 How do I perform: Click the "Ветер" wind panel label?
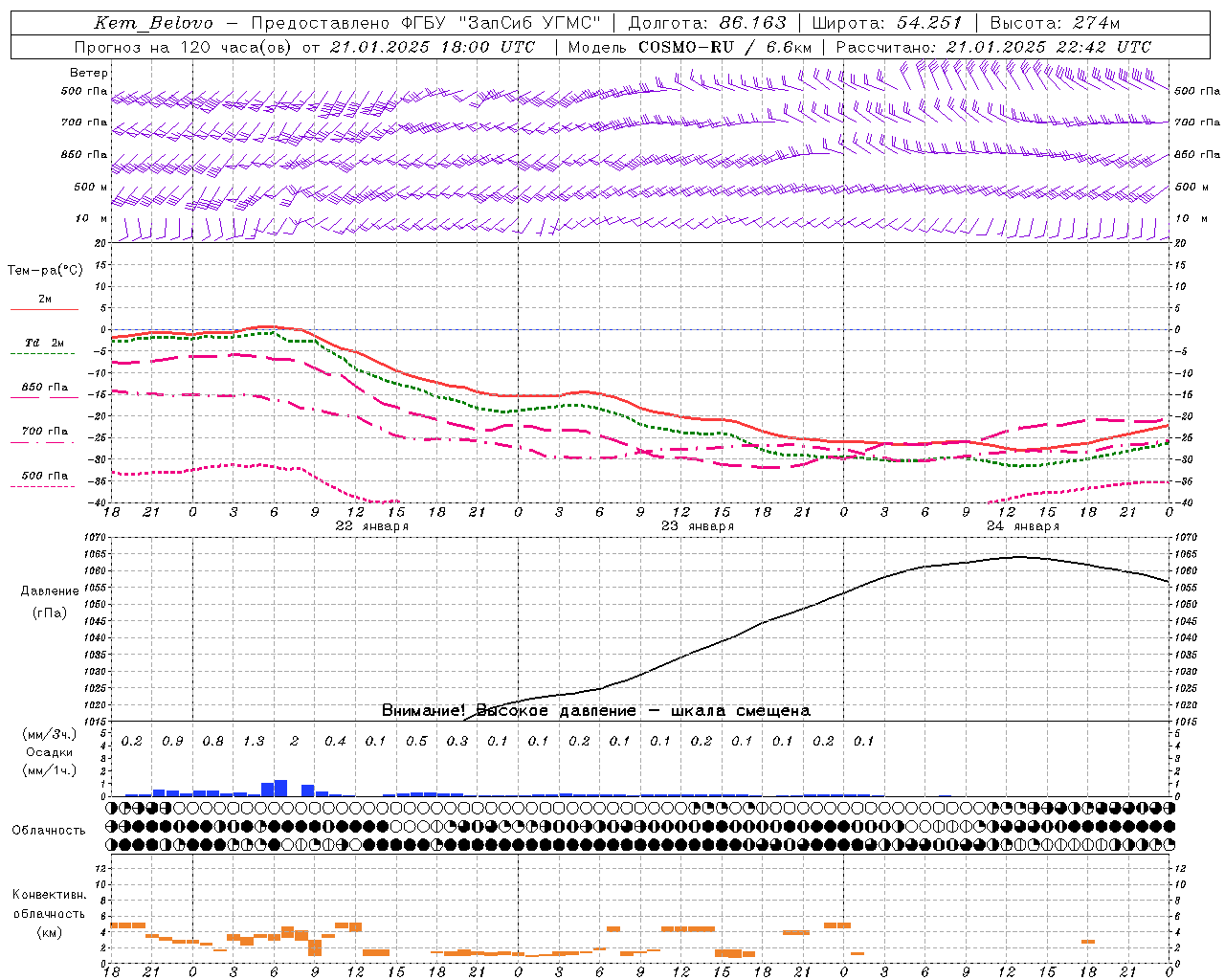coord(89,73)
